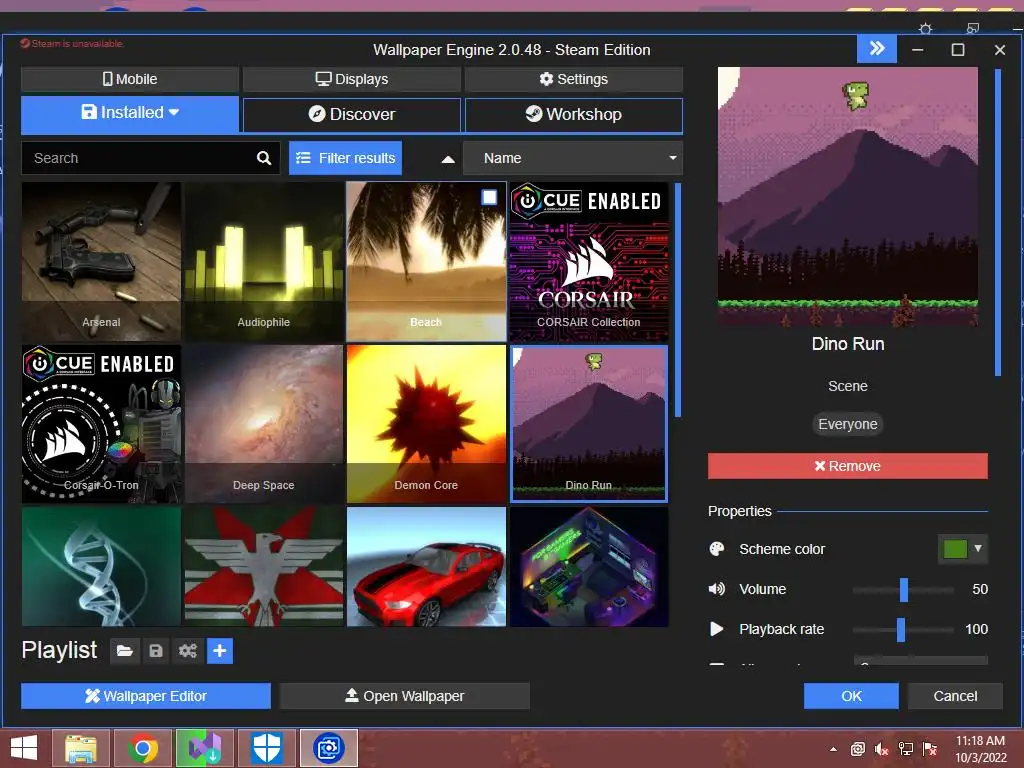Open the Installed dropdown arrow
The width and height of the screenshot is (1024, 768).
[174, 112]
